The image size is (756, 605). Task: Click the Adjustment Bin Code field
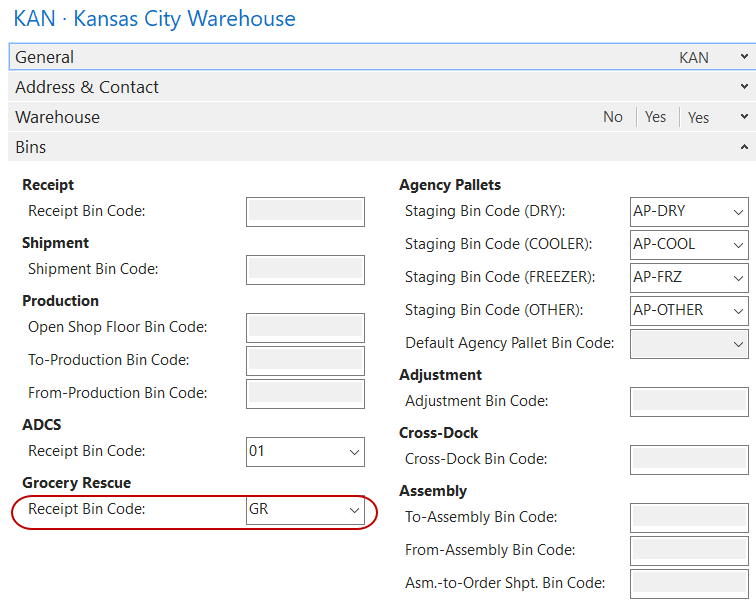[x=689, y=402]
